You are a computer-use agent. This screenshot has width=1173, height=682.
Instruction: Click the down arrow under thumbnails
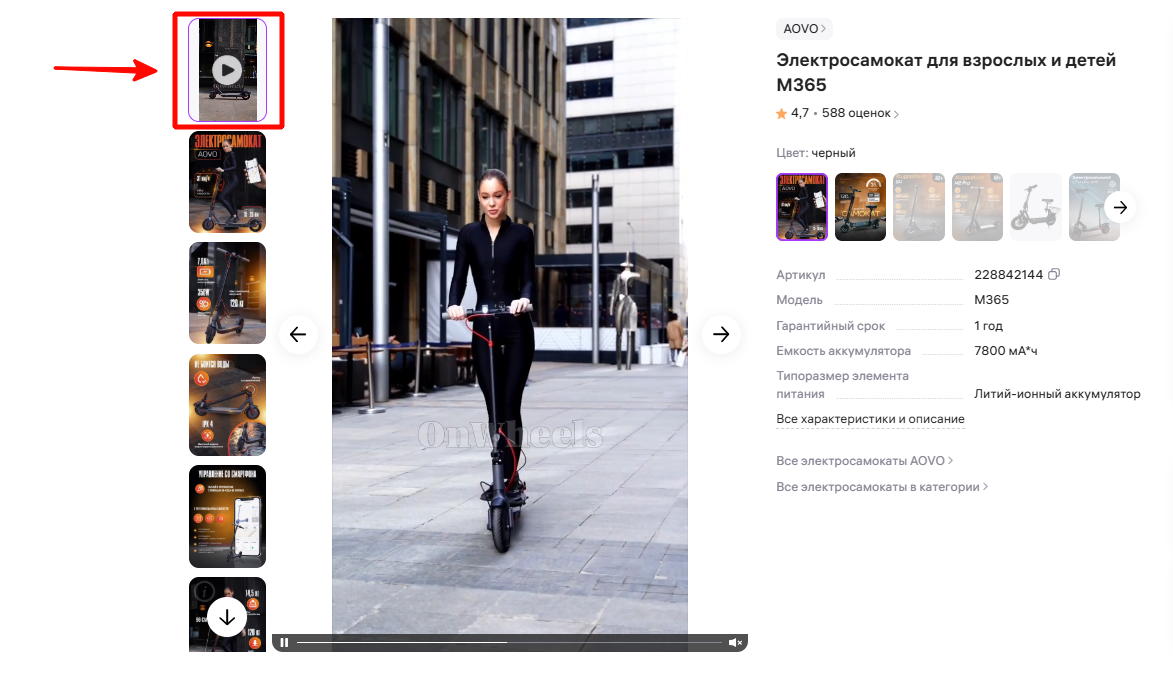click(x=227, y=618)
